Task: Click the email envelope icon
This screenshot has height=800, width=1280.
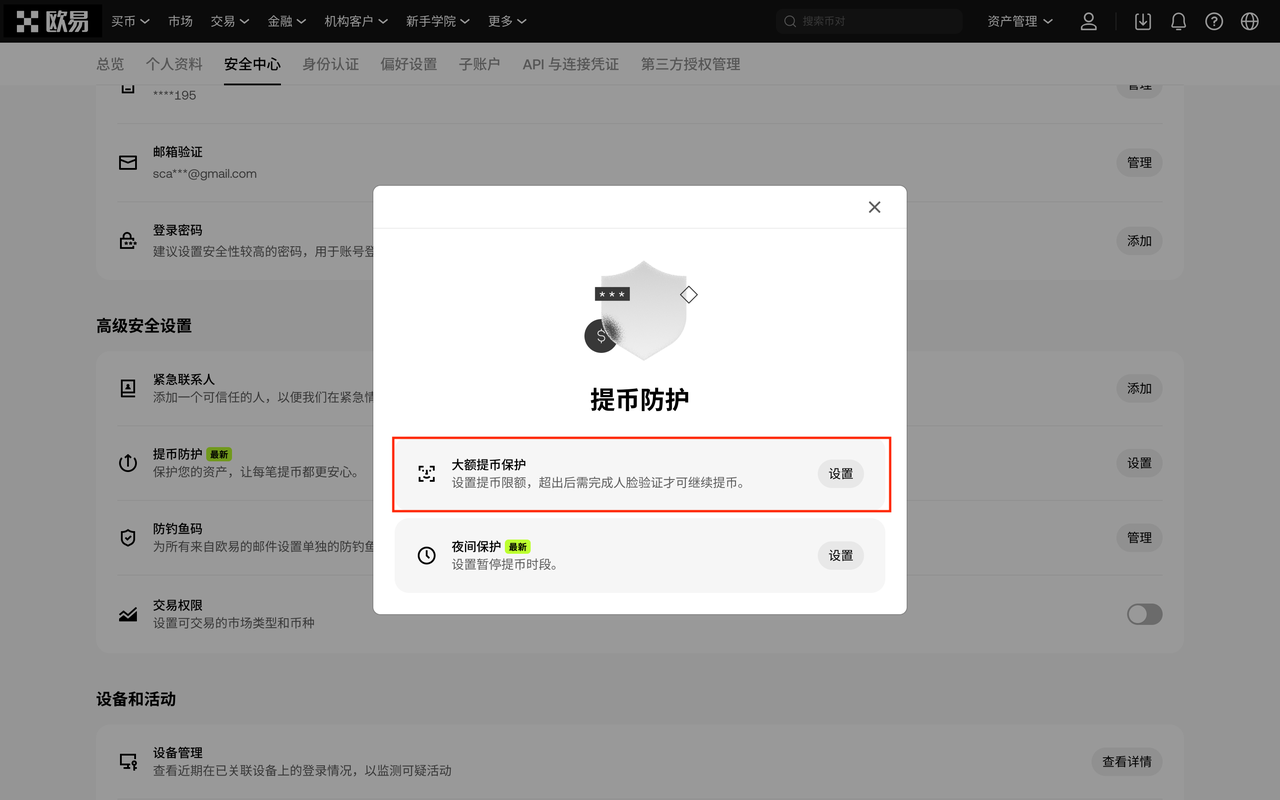Action: tap(128, 162)
